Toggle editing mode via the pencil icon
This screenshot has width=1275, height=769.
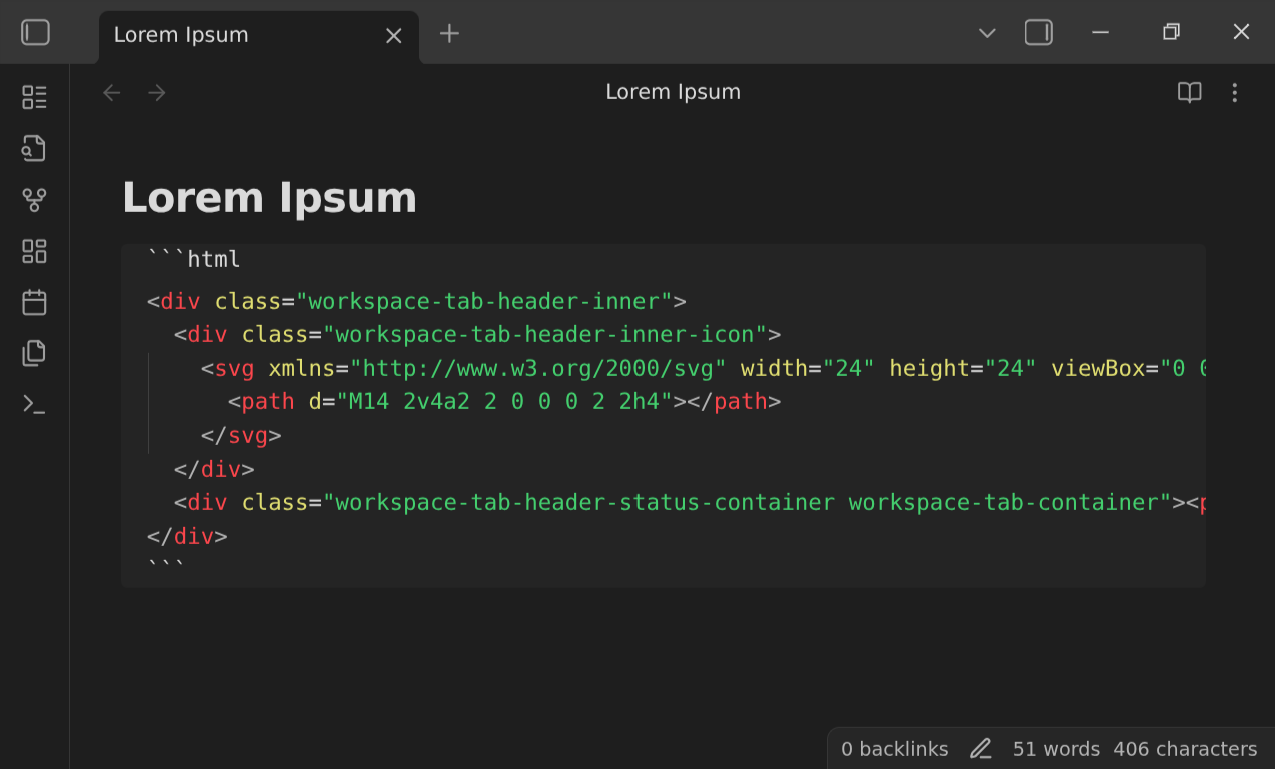click(980, 748)
